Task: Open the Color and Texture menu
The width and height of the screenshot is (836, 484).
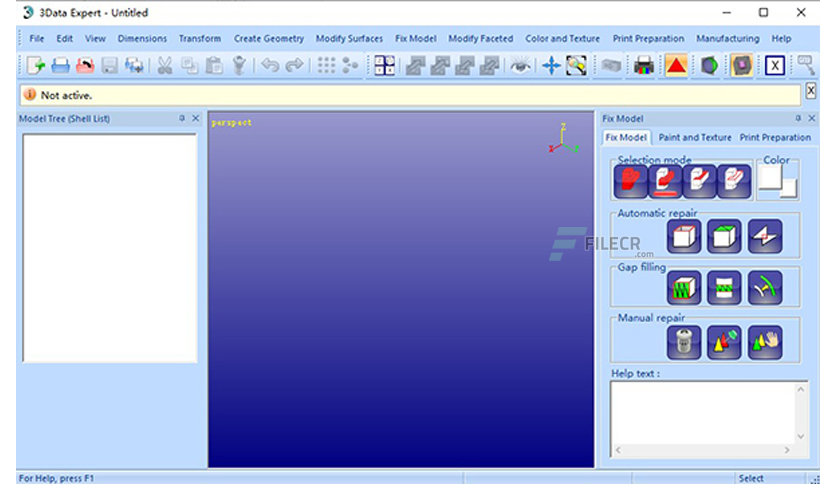Action: point(562,38)
